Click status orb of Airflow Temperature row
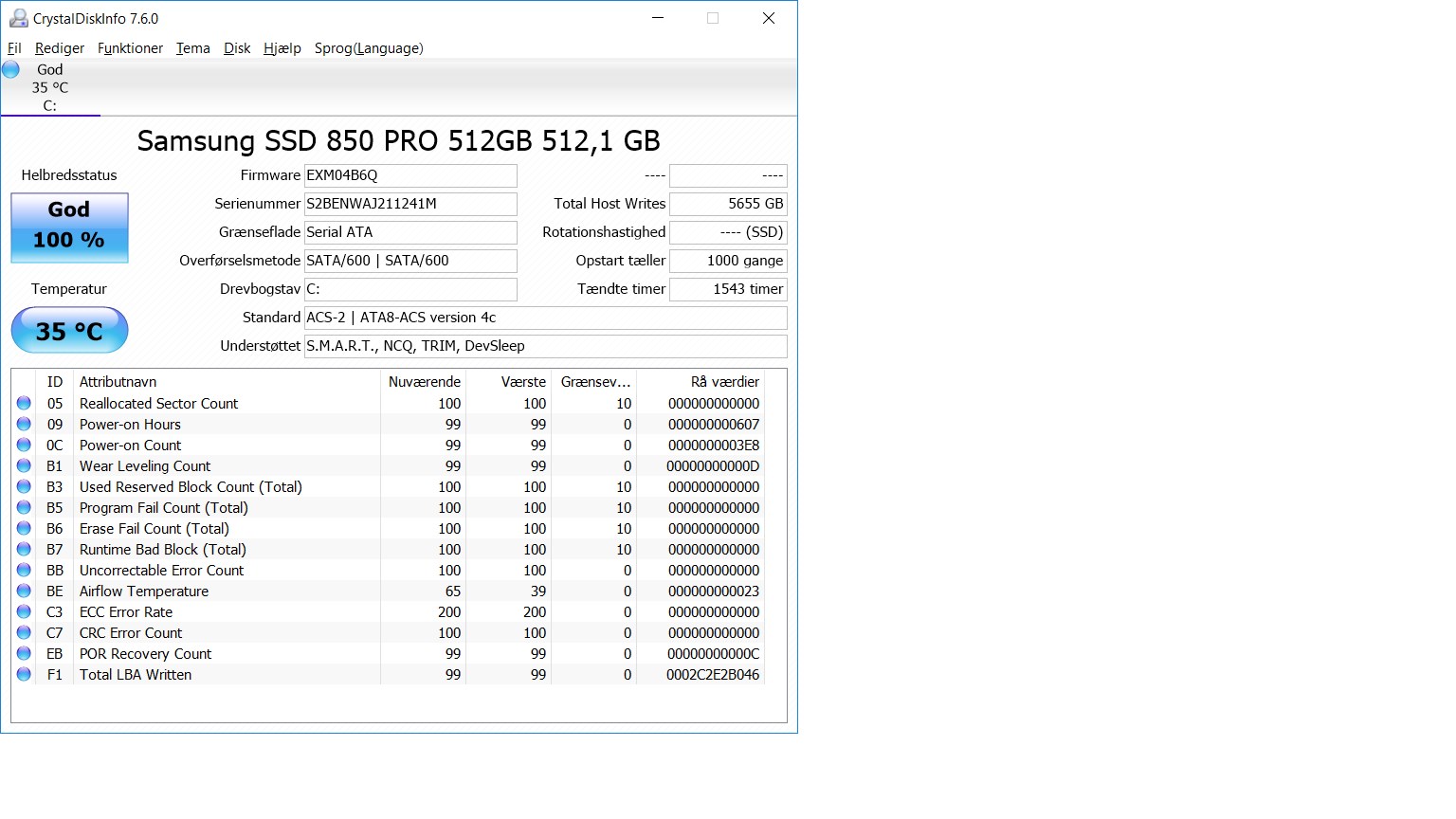This screenshot has height=819, width=1456. [x=24, y=591]
